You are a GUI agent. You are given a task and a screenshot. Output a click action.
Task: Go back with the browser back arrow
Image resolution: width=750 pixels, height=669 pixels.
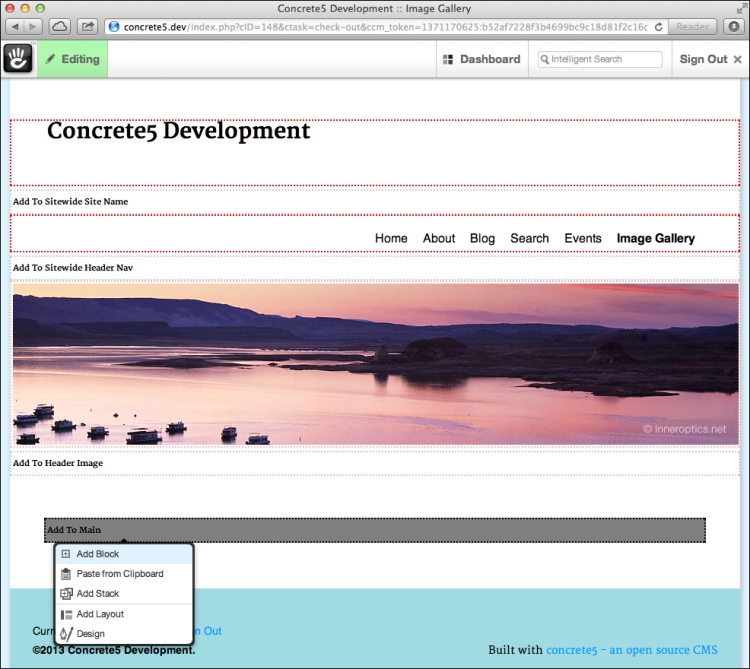tap(15, 27)
